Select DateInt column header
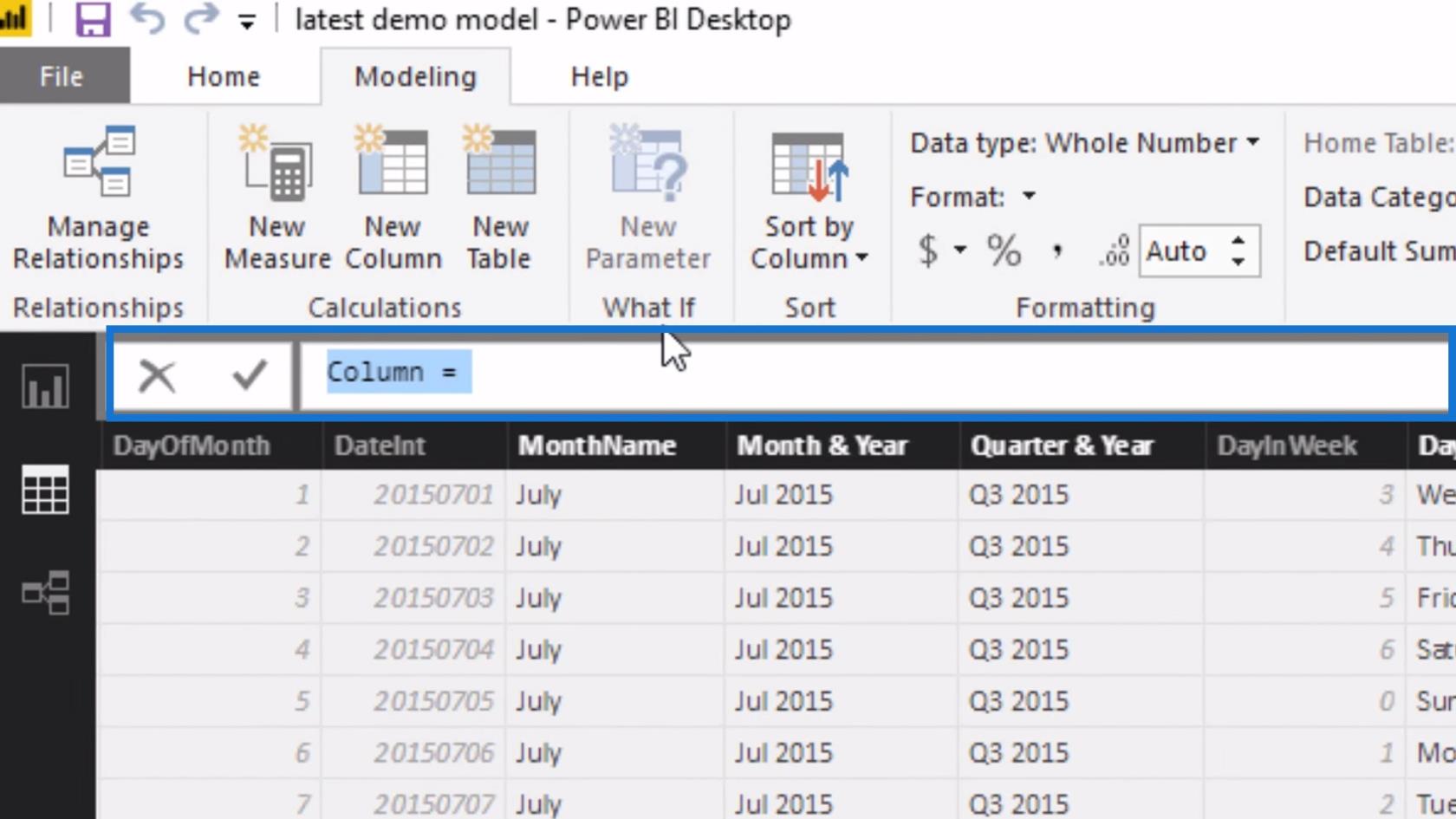The height and width of the screenshot is (819, 1456). tap(380, 445)
